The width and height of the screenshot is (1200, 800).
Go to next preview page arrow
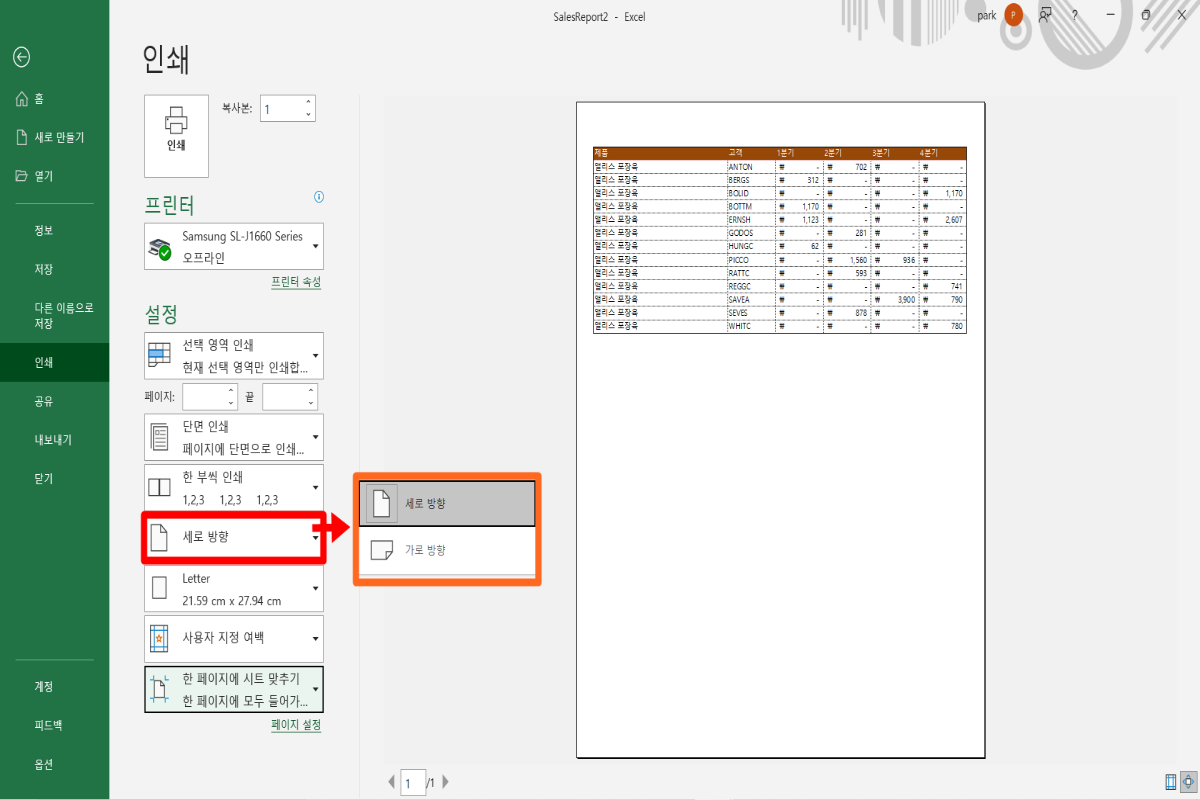[x=445, y=782]
